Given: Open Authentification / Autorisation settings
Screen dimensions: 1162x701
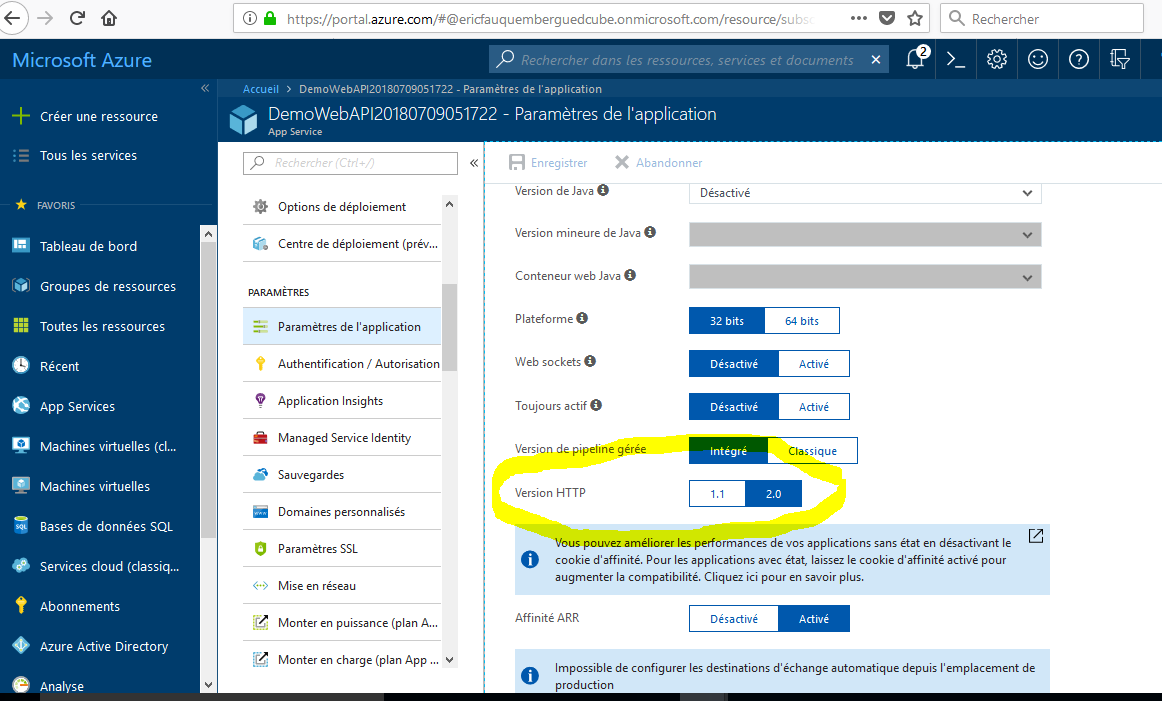Looking at the screenshot, I should pyautogui.click(x=342, y=364).
